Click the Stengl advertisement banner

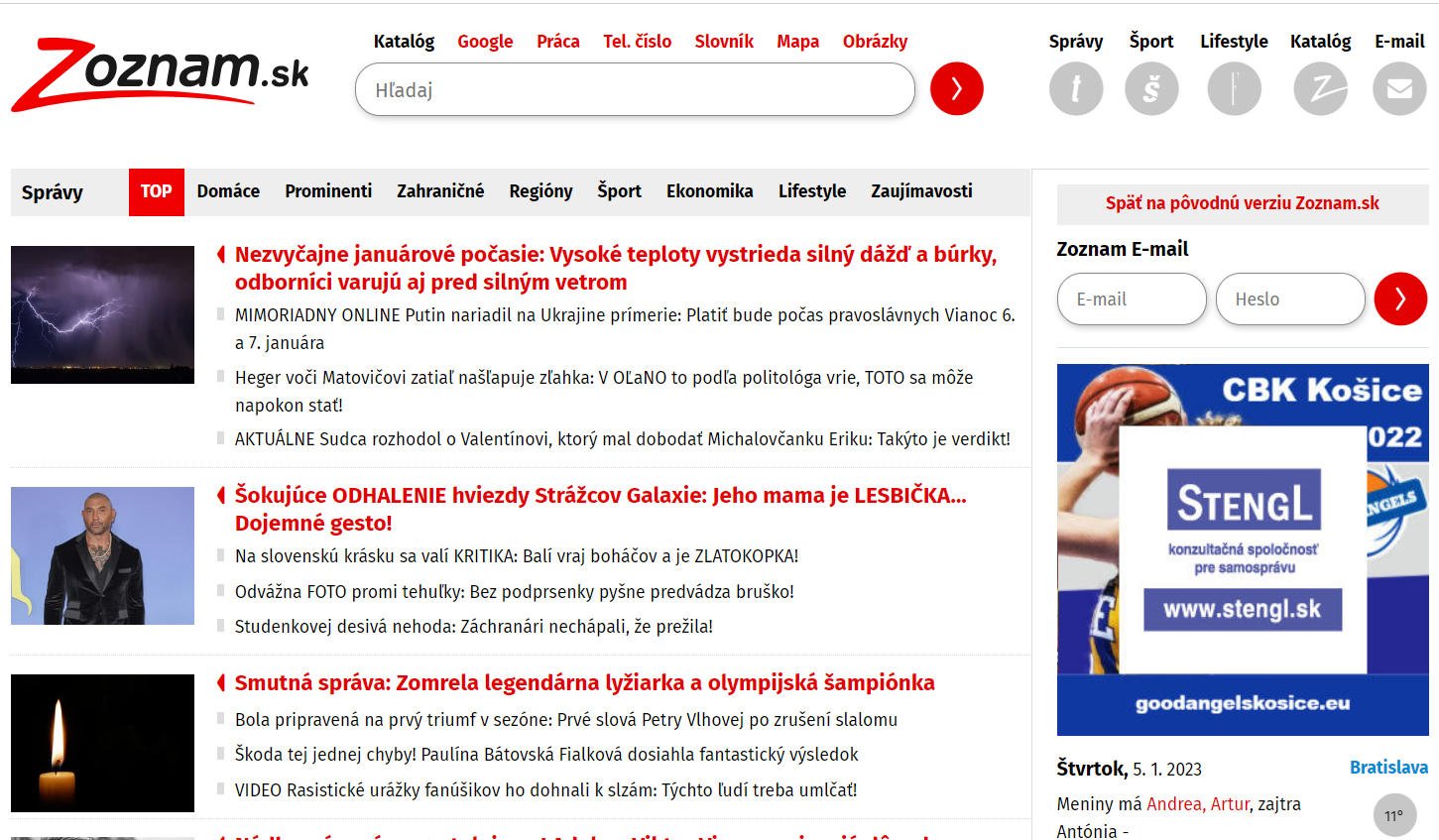[x=1242, y=549]
